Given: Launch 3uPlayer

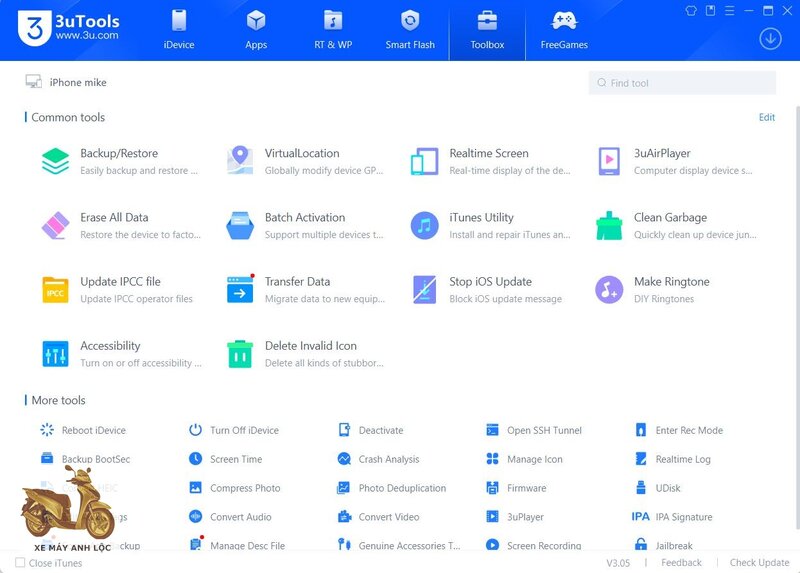Looking at the screenshot, I should [x=514, y=516].
